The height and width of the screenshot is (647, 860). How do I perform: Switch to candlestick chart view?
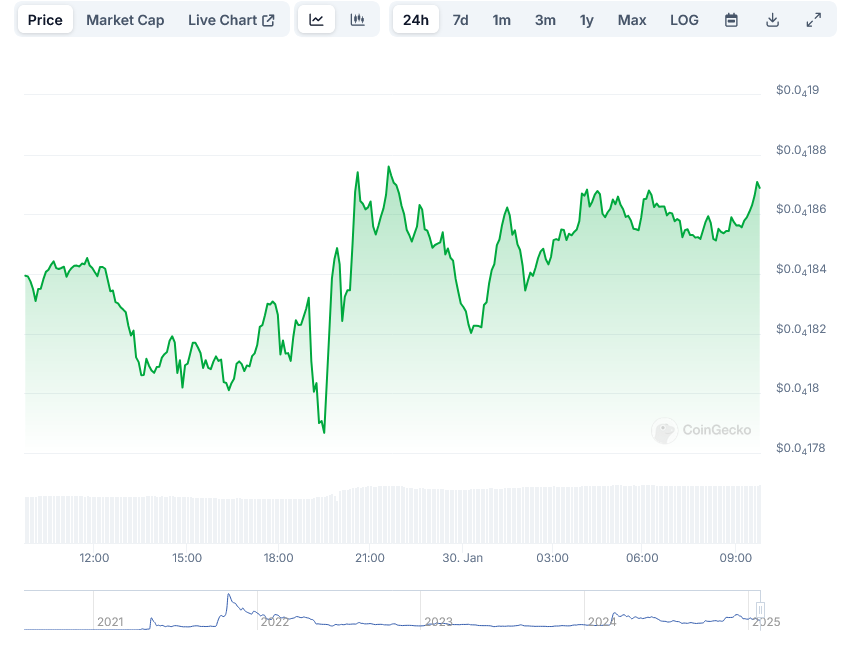point(357,20)
